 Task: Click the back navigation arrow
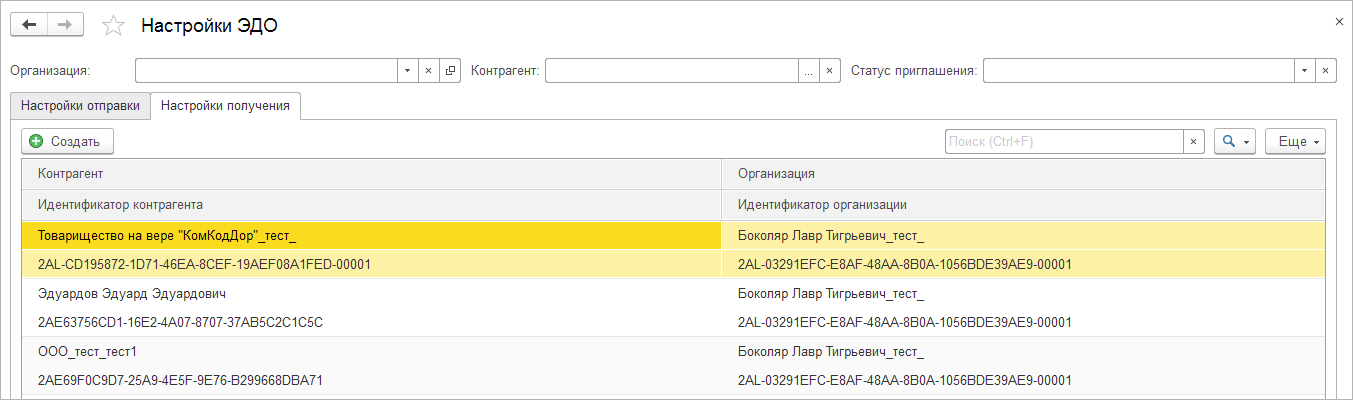coord(28,25)
